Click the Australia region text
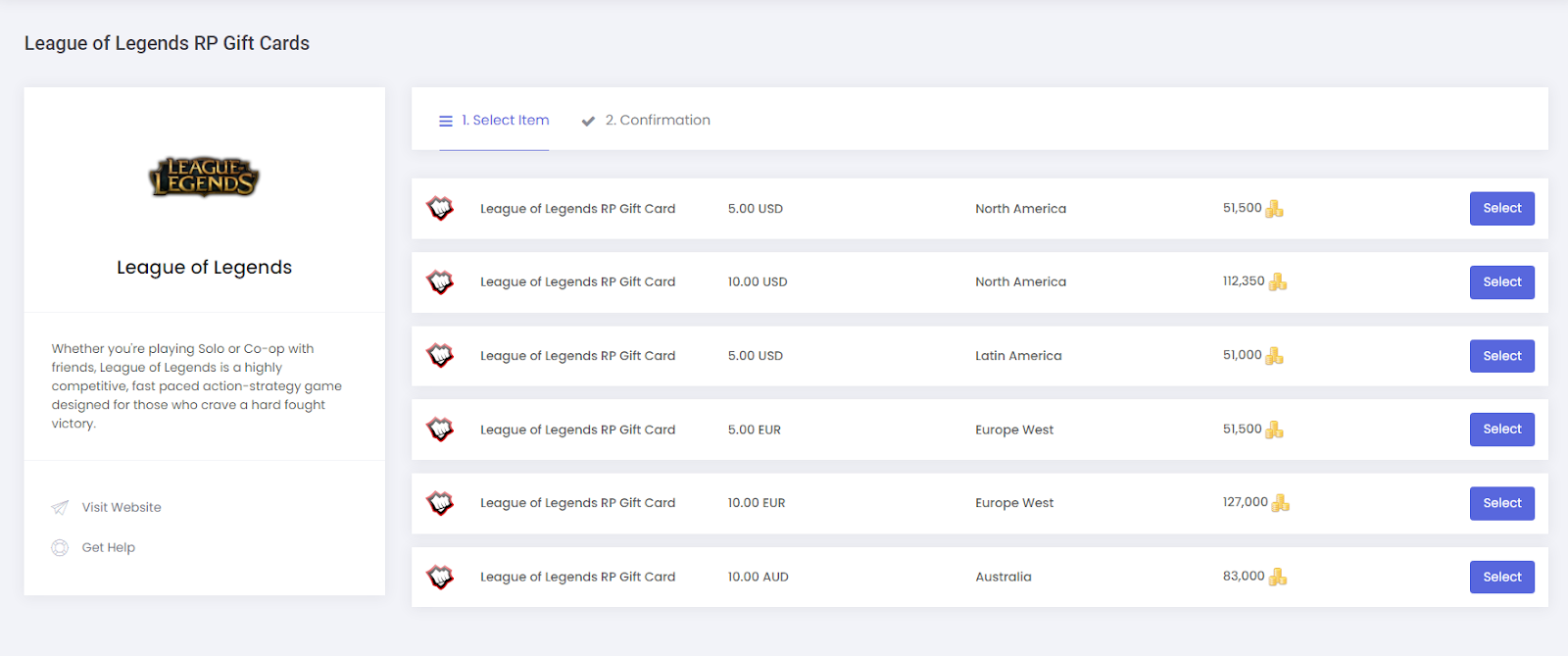Screen dimensions: 1568x656 coord(1004,577)
